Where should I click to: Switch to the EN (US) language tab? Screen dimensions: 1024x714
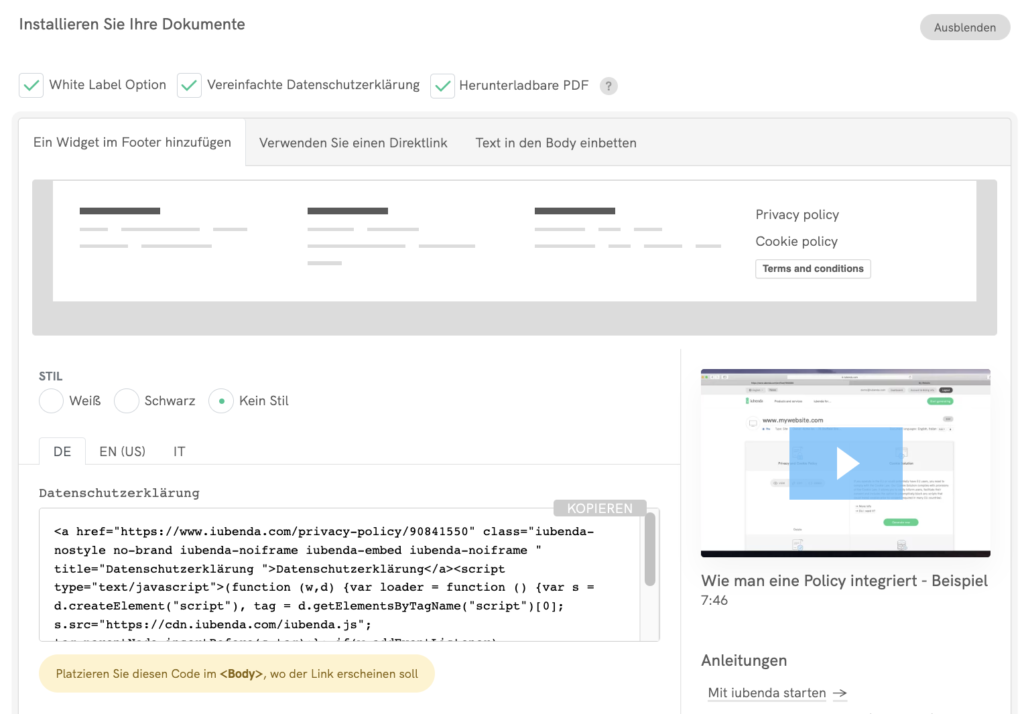121,451
